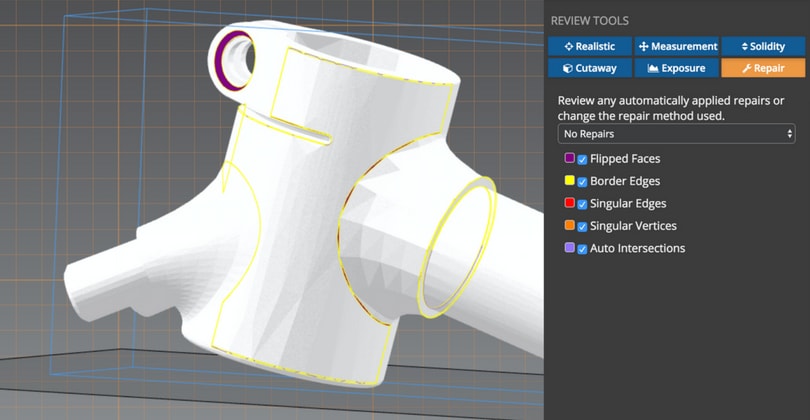Click the purple Flipped Faces color swatch

point(570,158)
